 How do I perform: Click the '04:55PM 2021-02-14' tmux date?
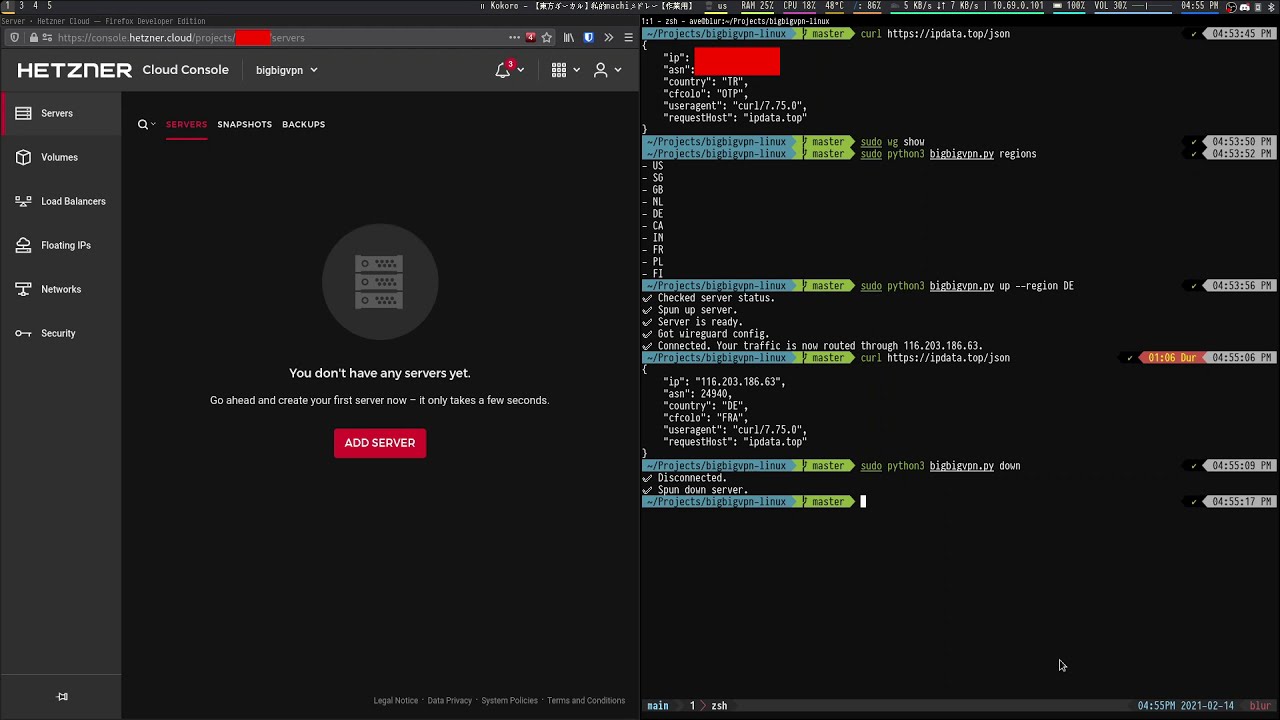pyautogui.click(x=1186, y=706)
